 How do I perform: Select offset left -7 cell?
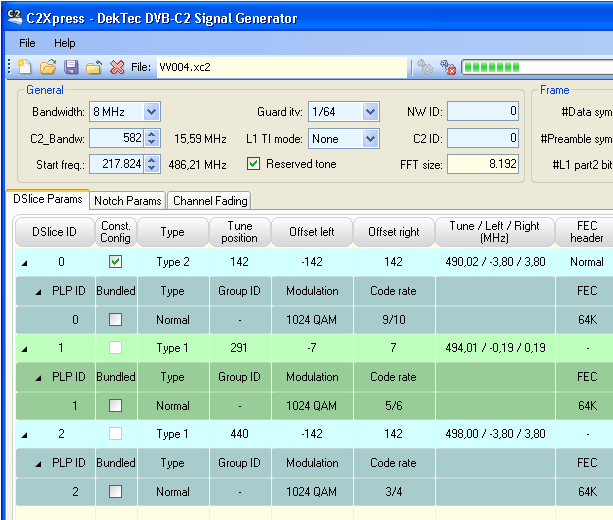(x=312, y=348)
